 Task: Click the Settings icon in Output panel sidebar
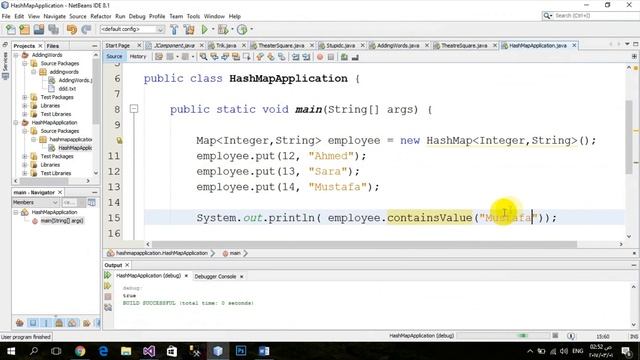click(108, 307)
